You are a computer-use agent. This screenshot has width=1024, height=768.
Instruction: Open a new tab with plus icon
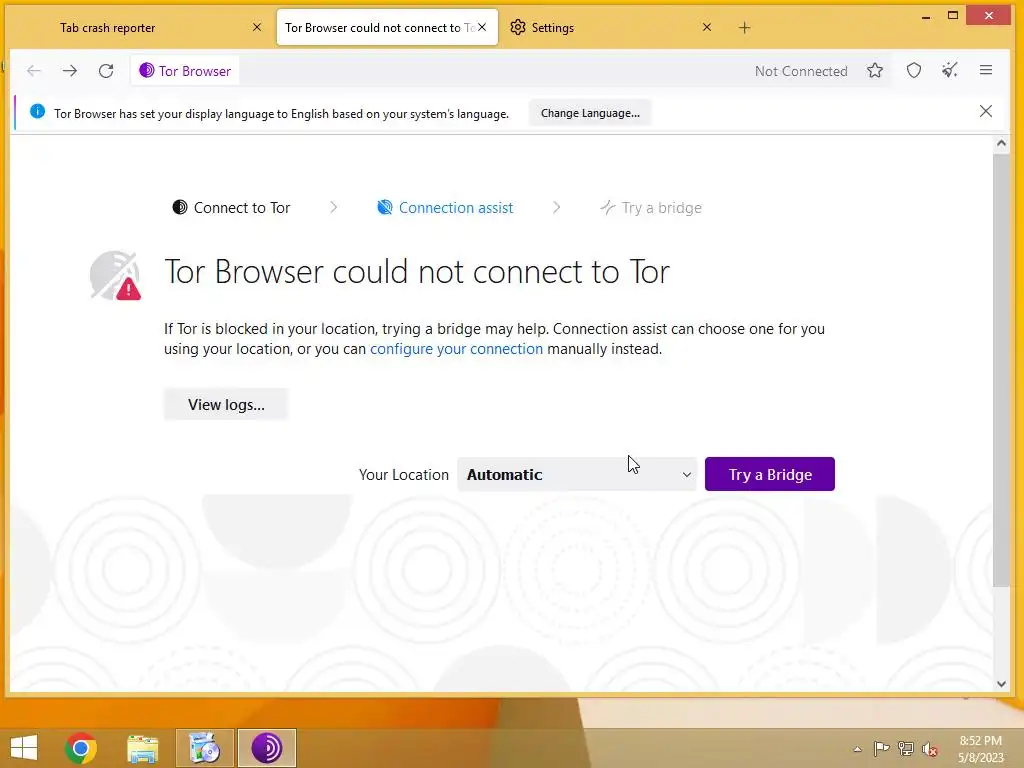pyautogui.click(x=744, y=27)
